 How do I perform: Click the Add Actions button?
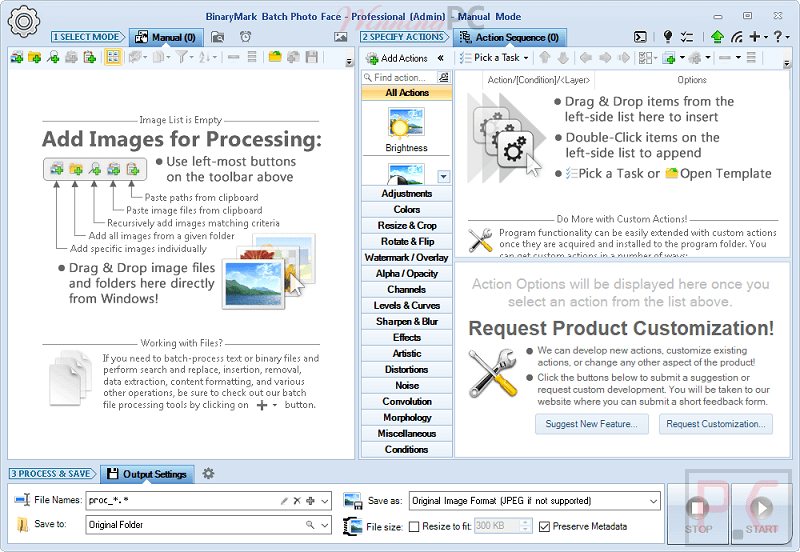[x=397, y=58]
